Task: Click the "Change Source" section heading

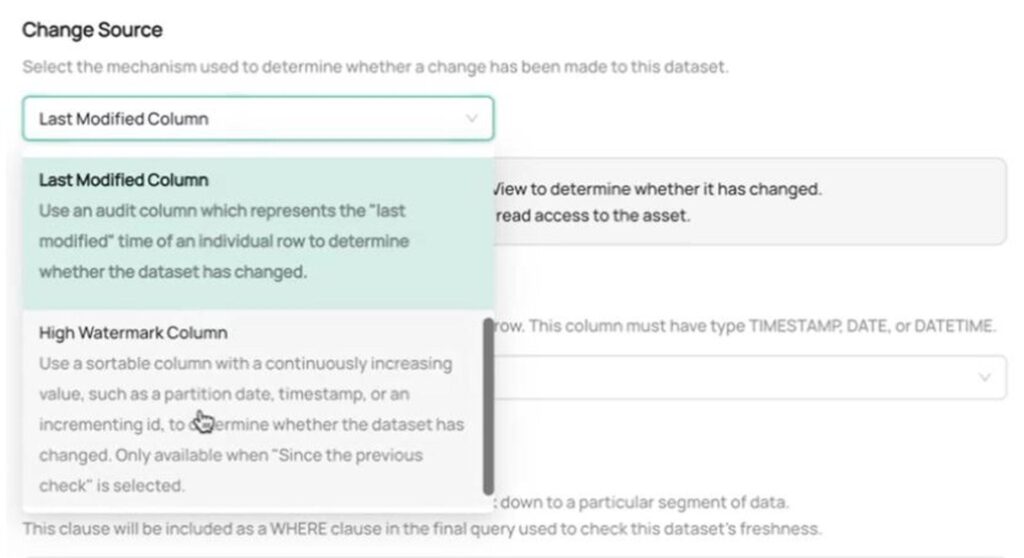Action: pos(92,30)
